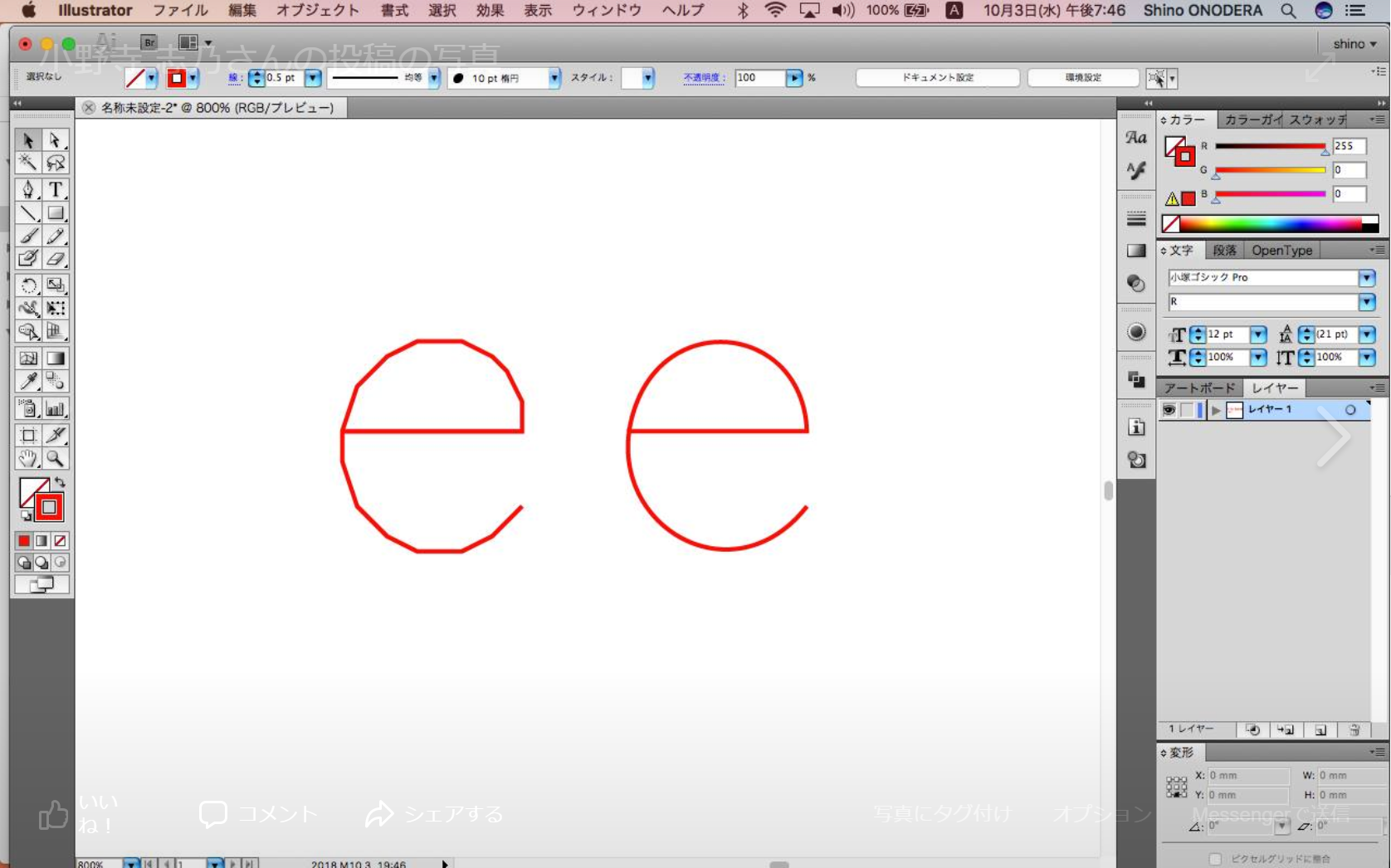Open the font size 12 pt dropdown
1391x868 pixels.
coord(1258,334)
